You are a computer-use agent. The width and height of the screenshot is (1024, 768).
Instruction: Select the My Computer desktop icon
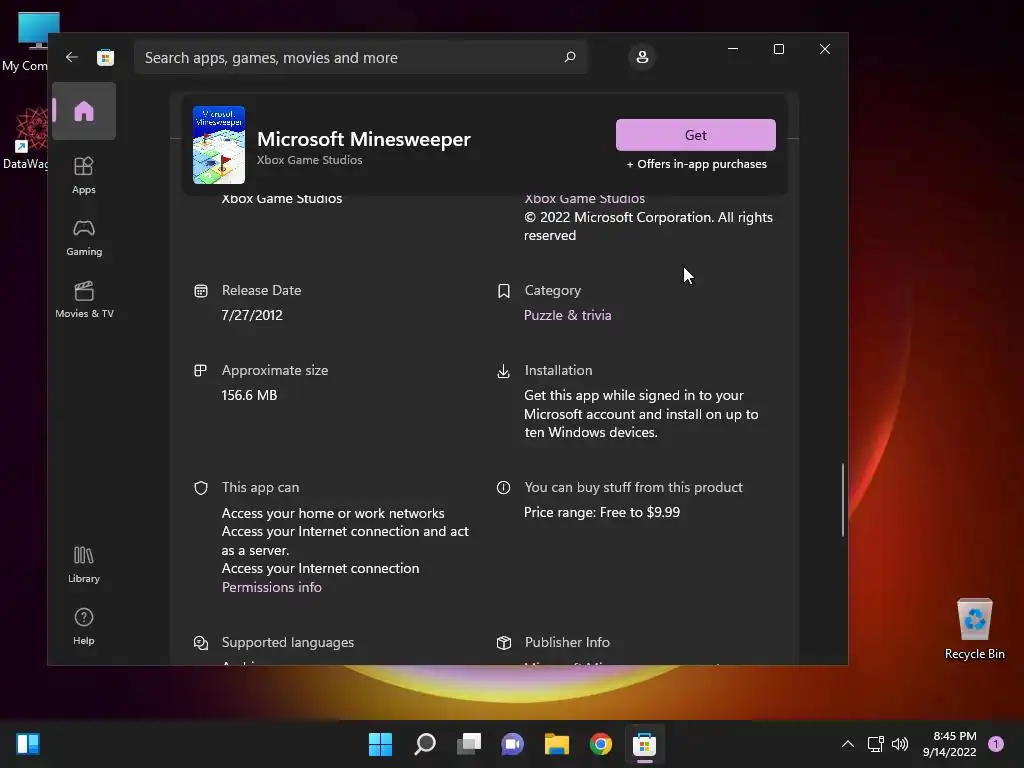click(x=25, y=42)
